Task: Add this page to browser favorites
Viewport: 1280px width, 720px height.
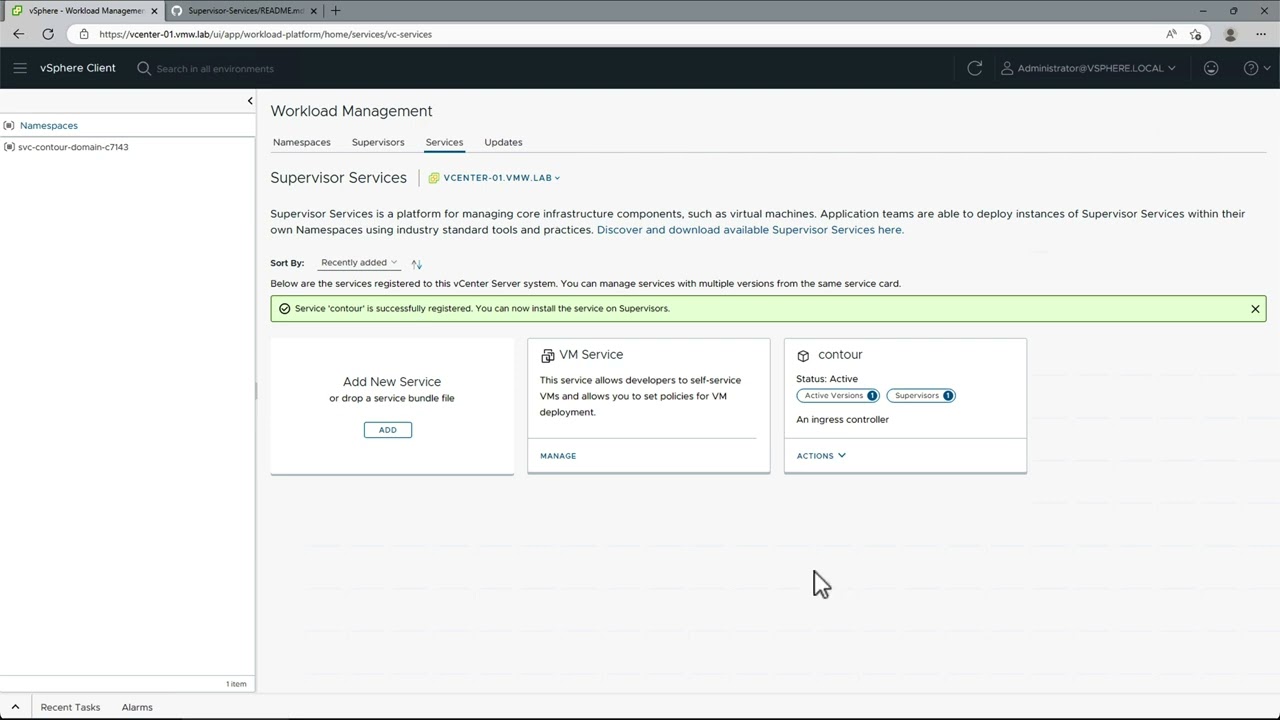Action: (1195, 34)
